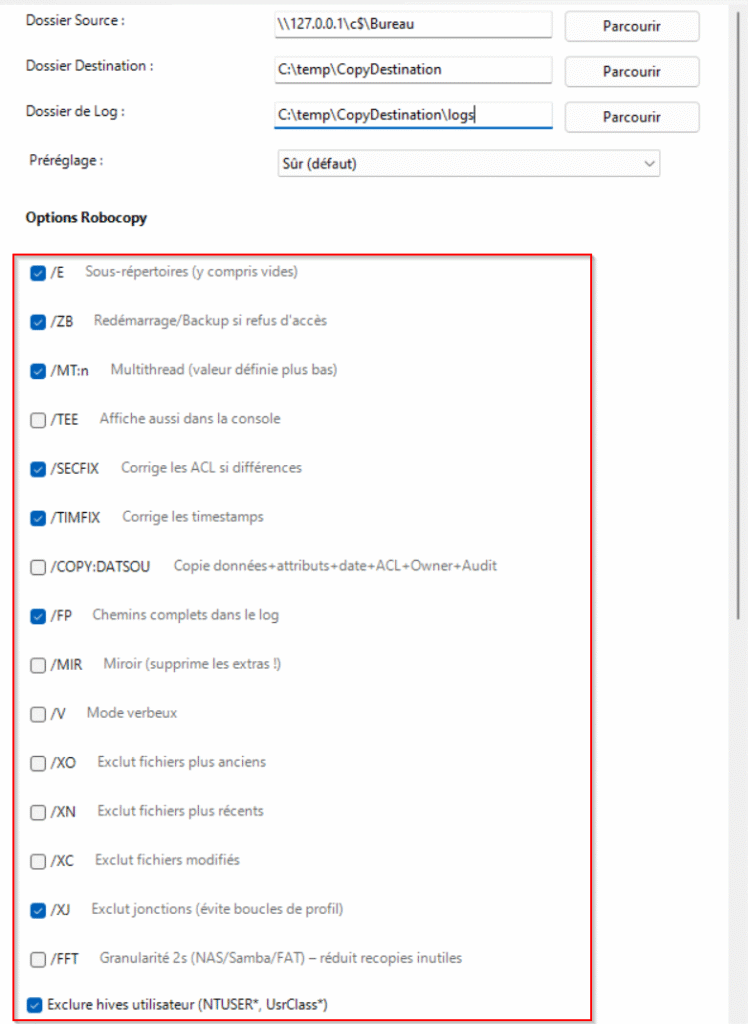Image resolution: width=748 pixels, height=1024 pixels.
Task: Disable the /ZB restart/backup option
Action: pyautogui.click(x=38, y=322)
